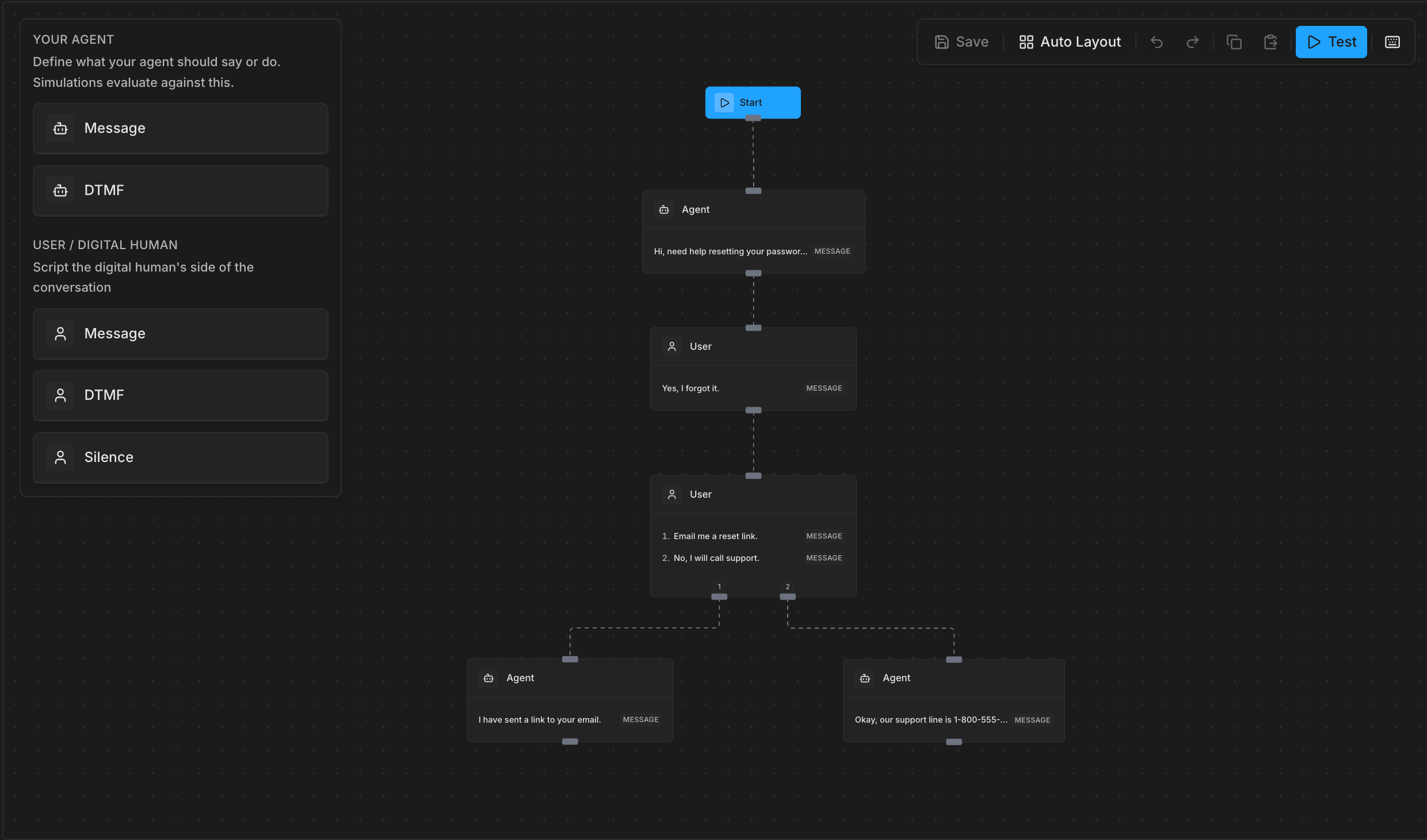The image size is (1427, 840).
Task: Click person icon in sidebar user DTMF item
Action: click(60, 395)
